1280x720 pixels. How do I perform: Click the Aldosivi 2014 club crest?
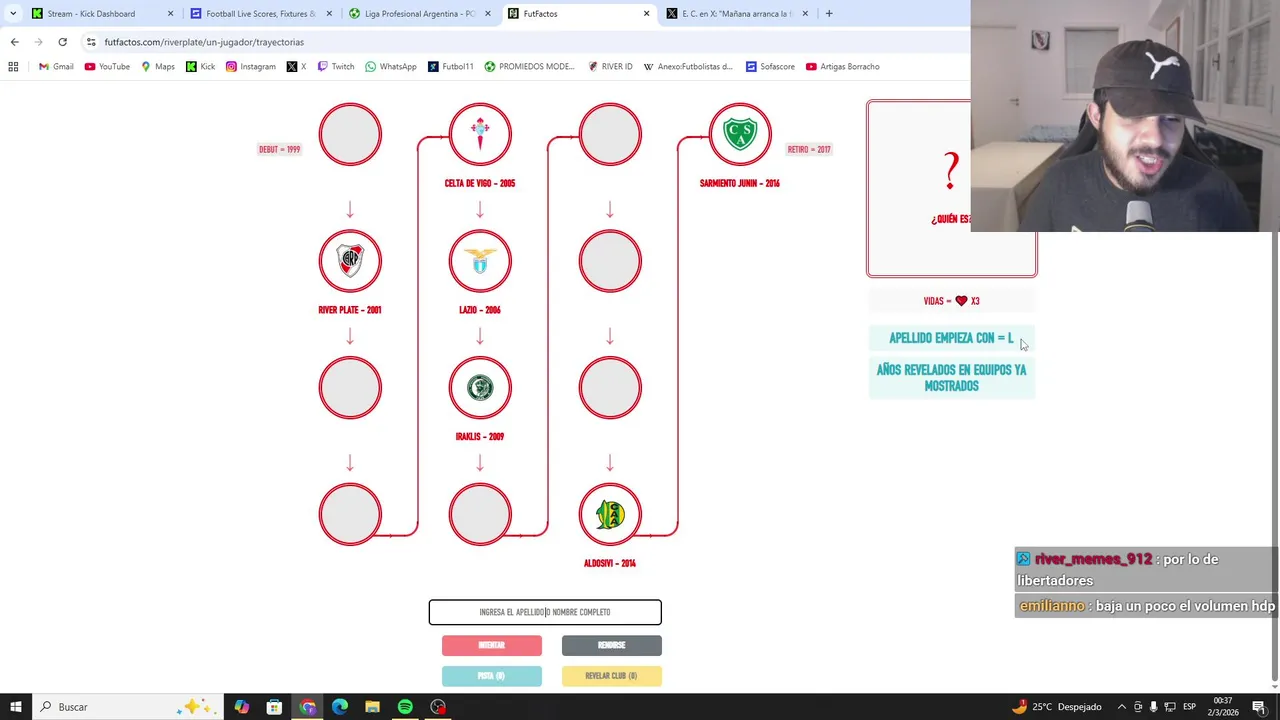(610, 514)
